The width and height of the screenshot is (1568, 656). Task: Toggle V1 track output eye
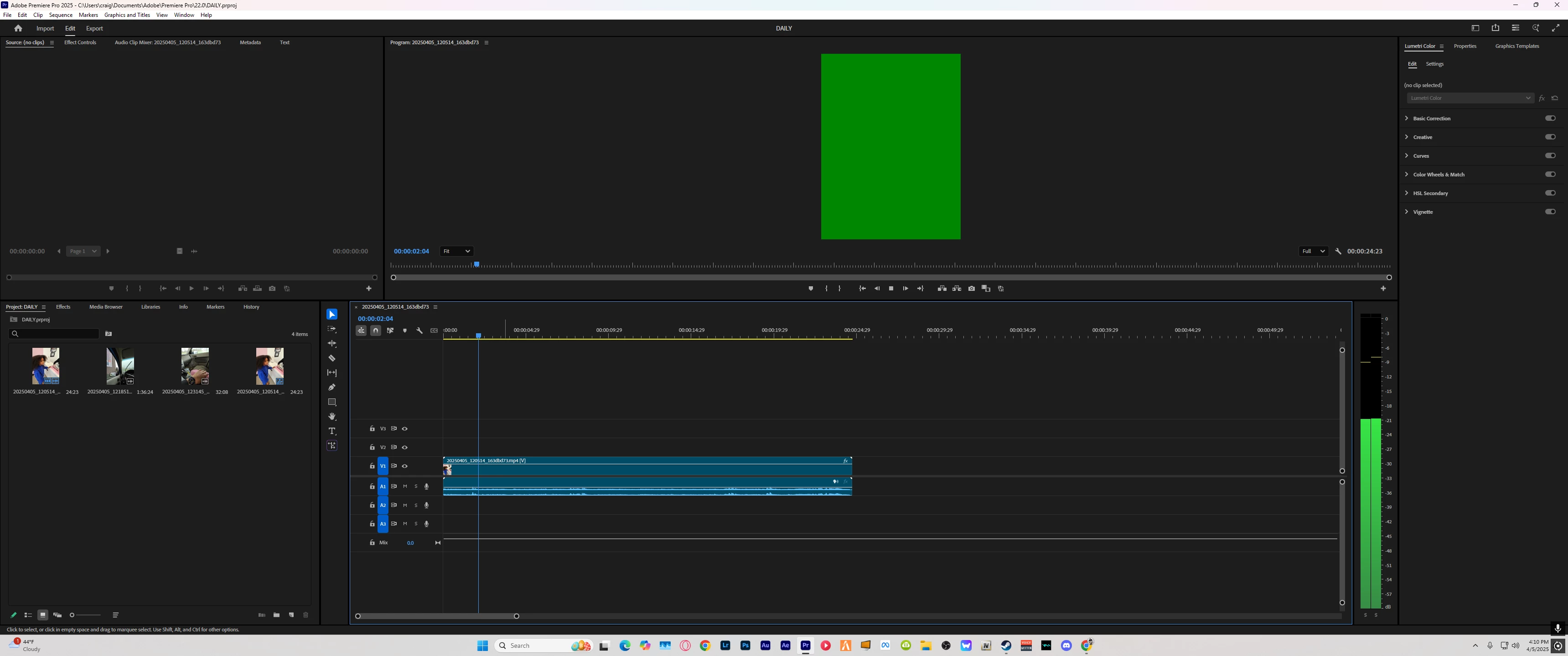click(x=405, y=466)
